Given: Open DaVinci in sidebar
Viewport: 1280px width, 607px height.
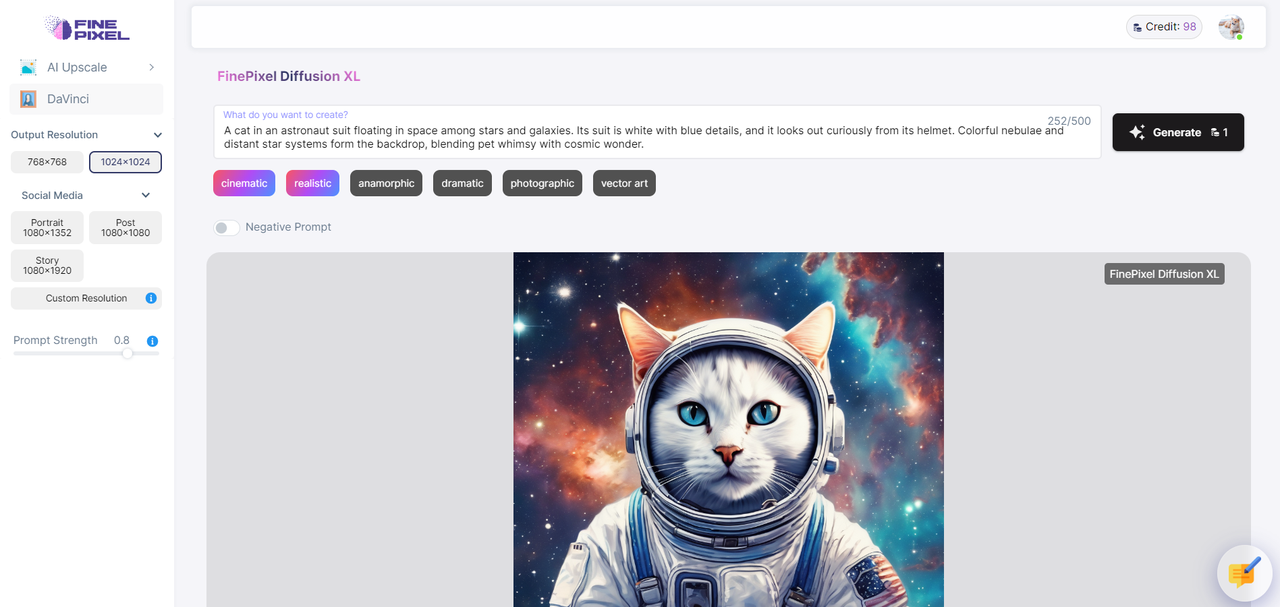Looking at the screenshot, I should (x=87, y=99).
